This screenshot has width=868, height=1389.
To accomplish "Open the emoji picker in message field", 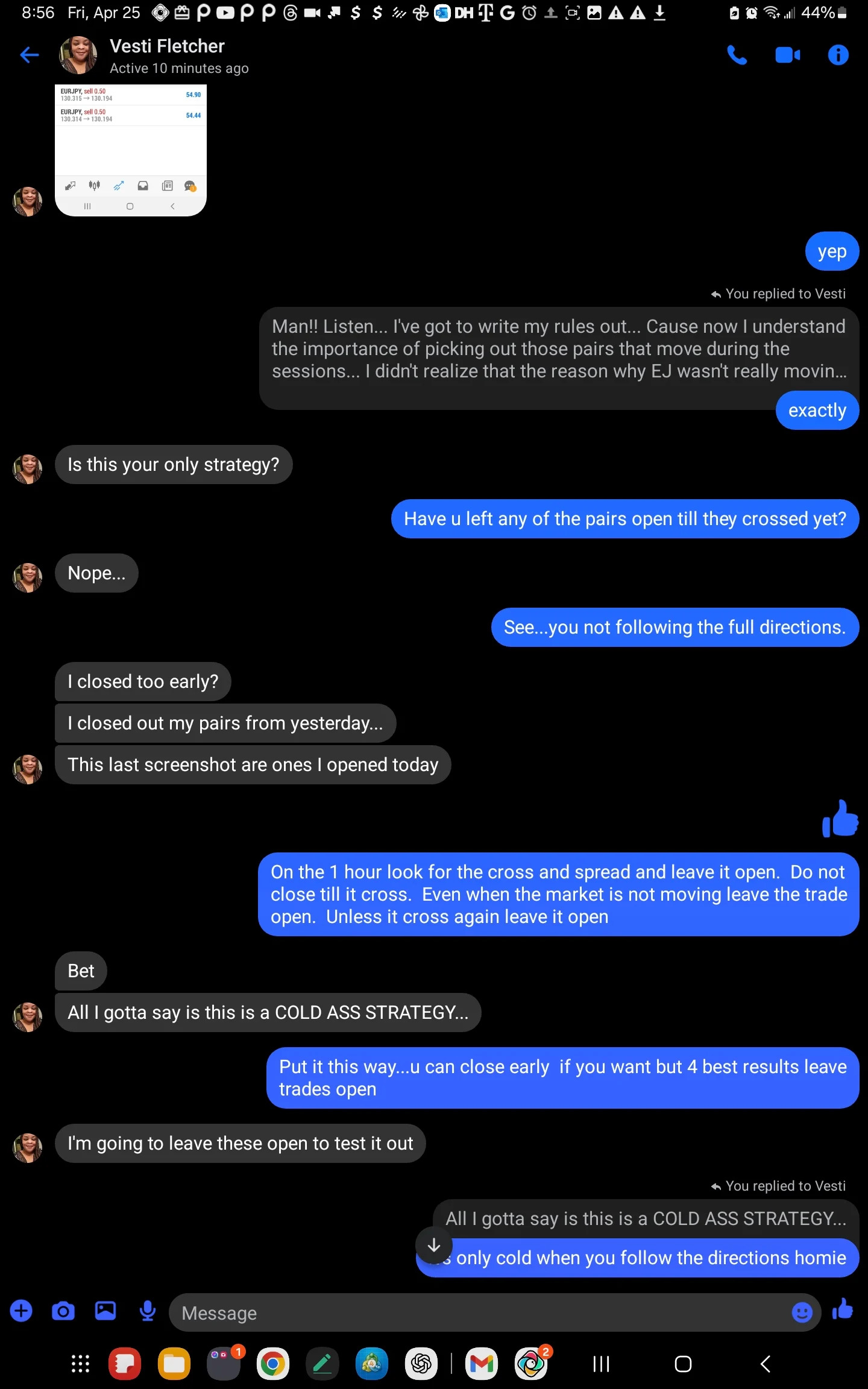I will (802, 1312).
